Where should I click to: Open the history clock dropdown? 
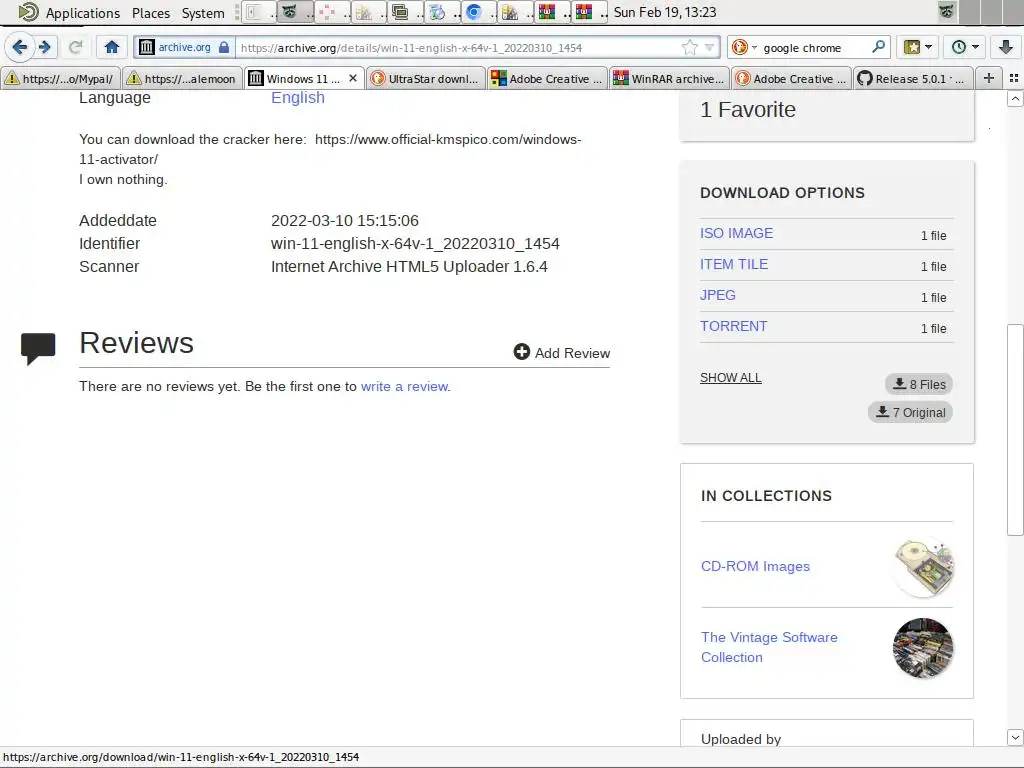[x=965, y=47]
